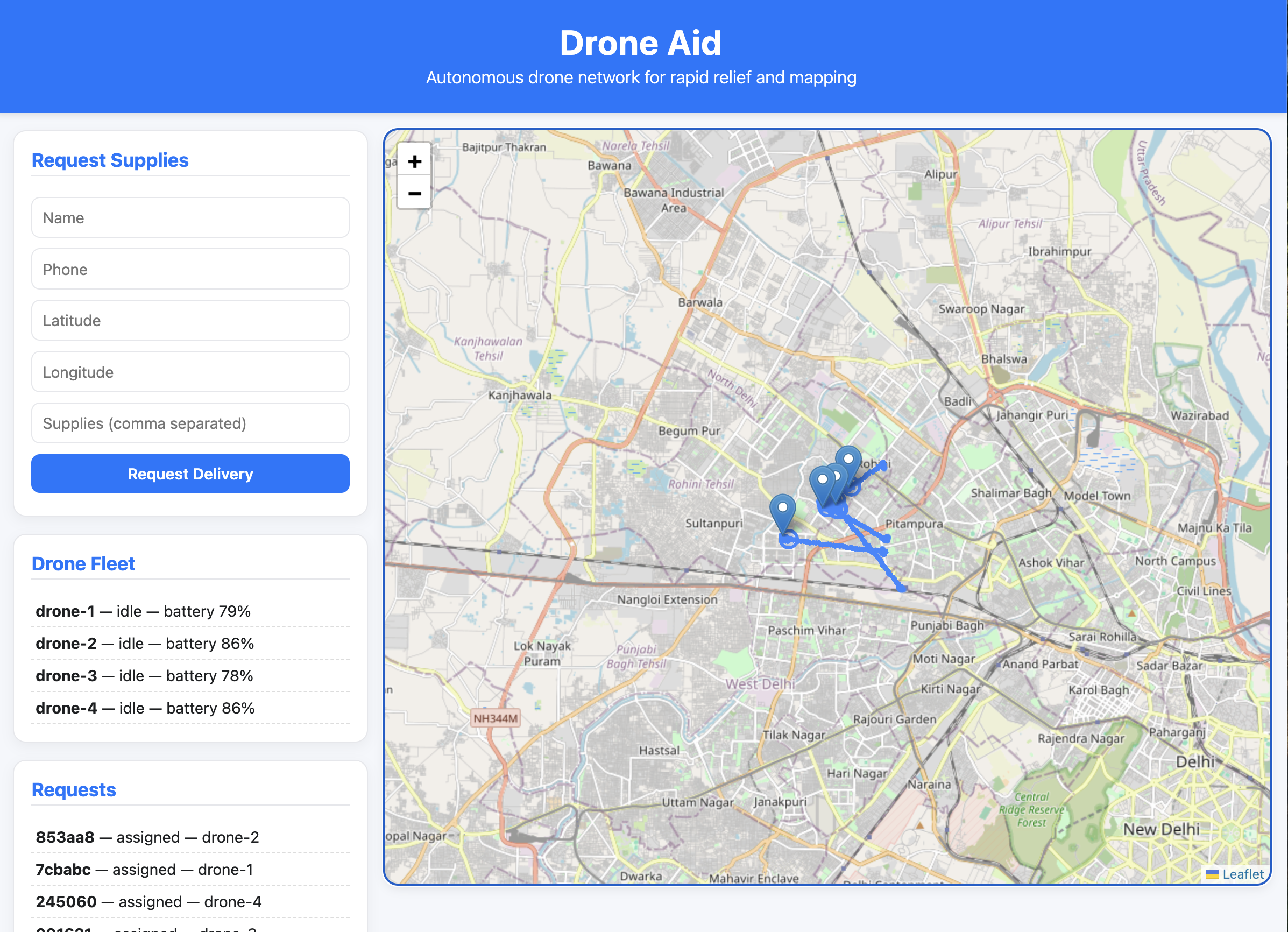
Task: Select request 245060 assigned to drone-4
Action: tap(149, 902)
